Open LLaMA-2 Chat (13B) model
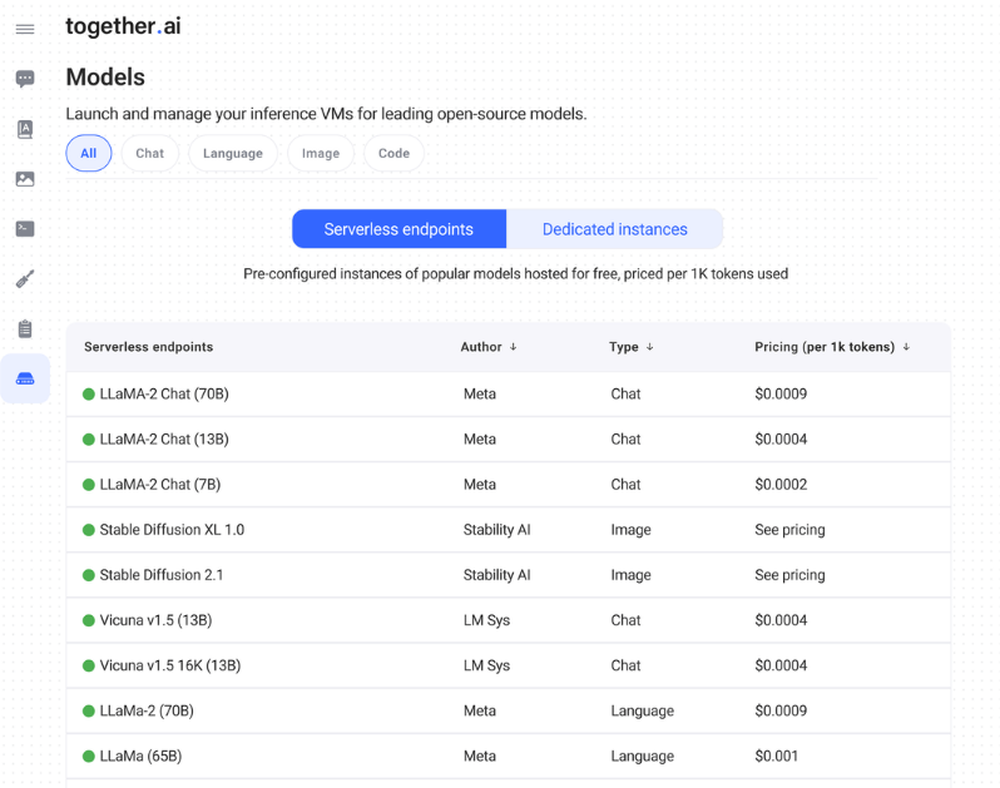The height and width of the screenshot is (788, 1000). click(x=164, y=439)
